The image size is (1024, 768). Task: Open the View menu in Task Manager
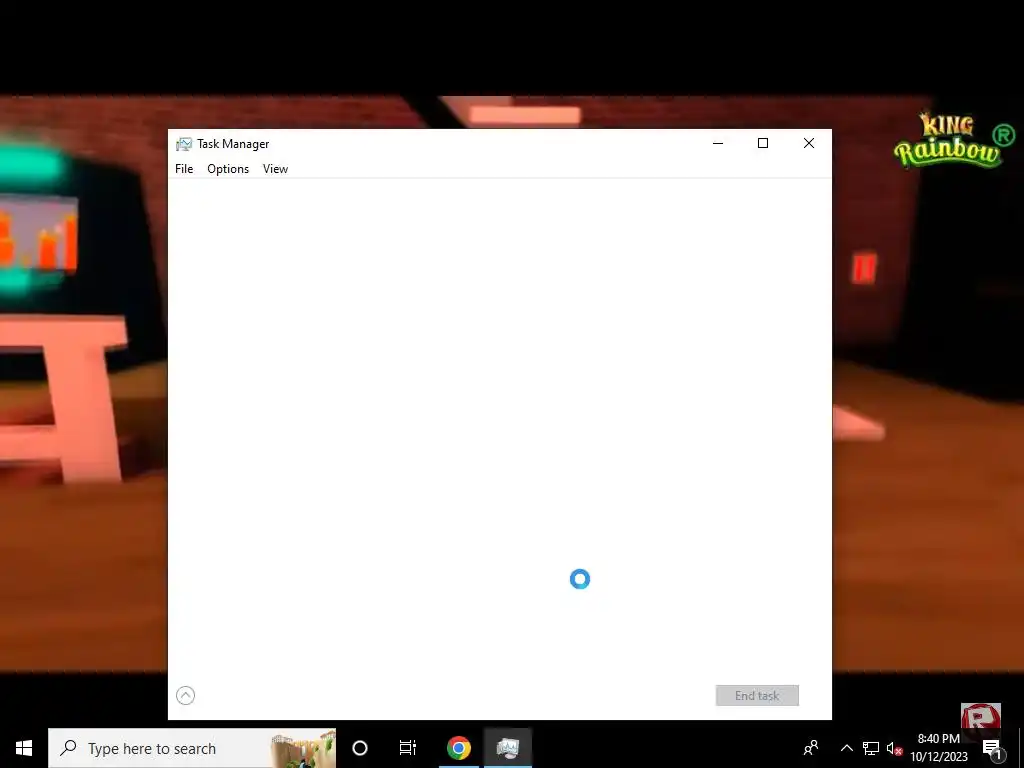(x=275, y=168)
